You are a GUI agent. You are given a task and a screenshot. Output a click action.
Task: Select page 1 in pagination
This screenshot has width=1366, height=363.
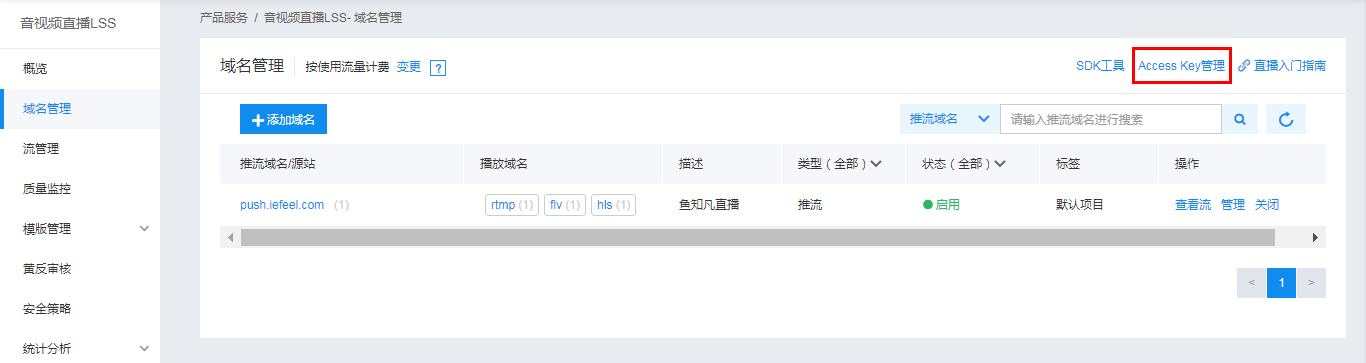(x=1281, y=283)
